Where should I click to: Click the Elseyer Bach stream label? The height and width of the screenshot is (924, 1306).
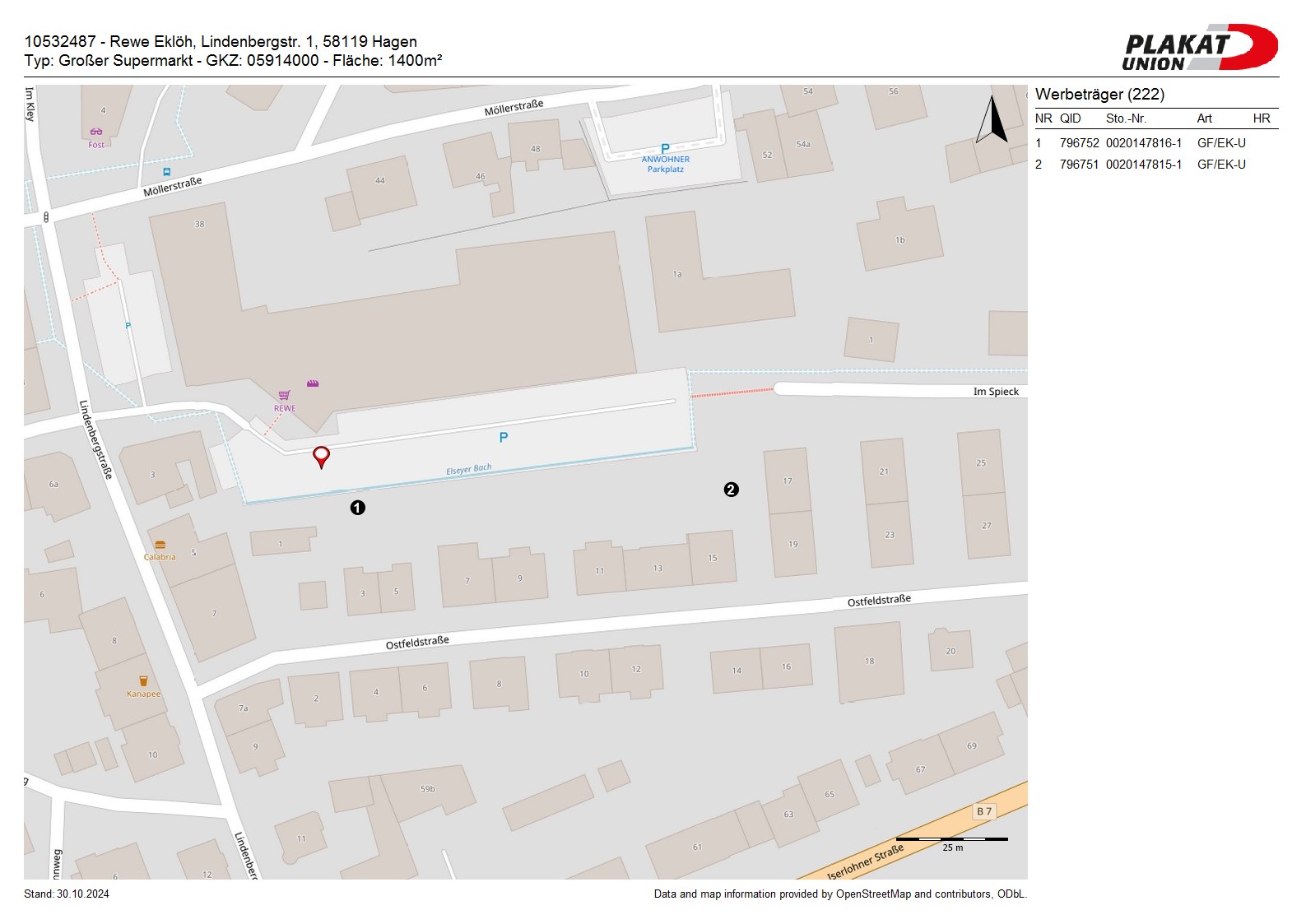(468, 469)
